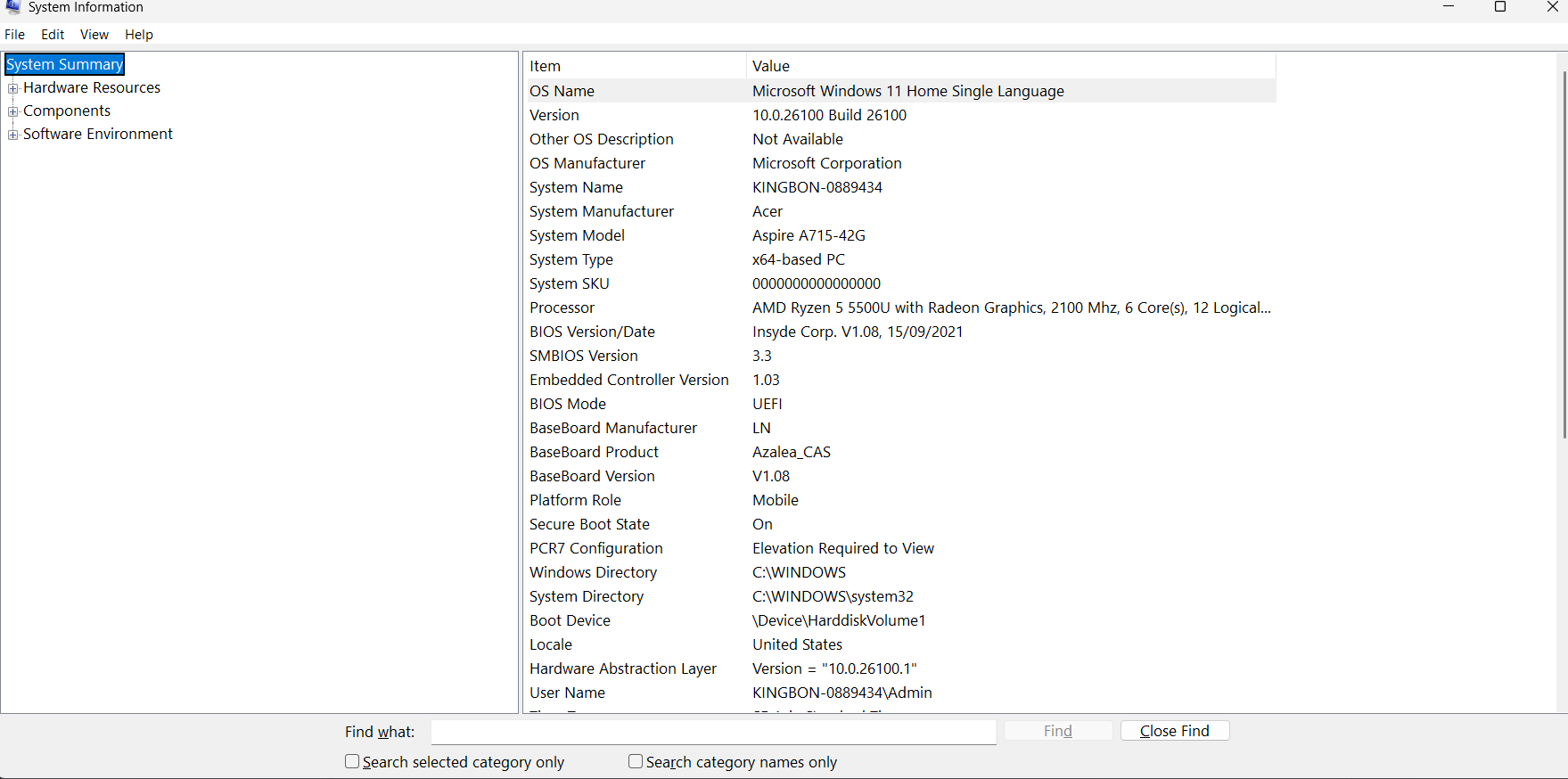Click the value C:\WINDOWS\system32
The height and width of the screenshot is (779, 1568).
833,596
